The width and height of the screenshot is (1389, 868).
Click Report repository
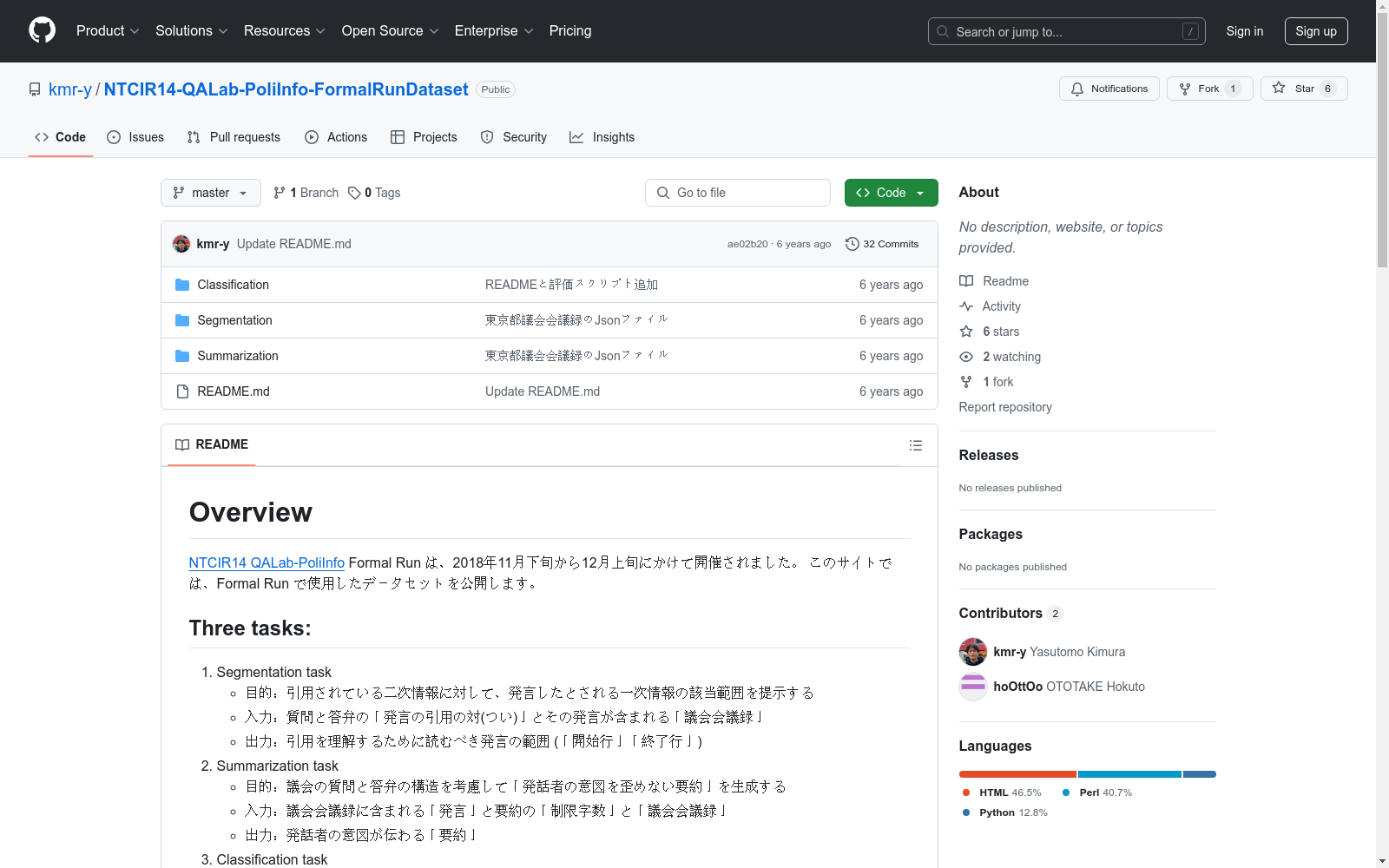coord(1005,407)
